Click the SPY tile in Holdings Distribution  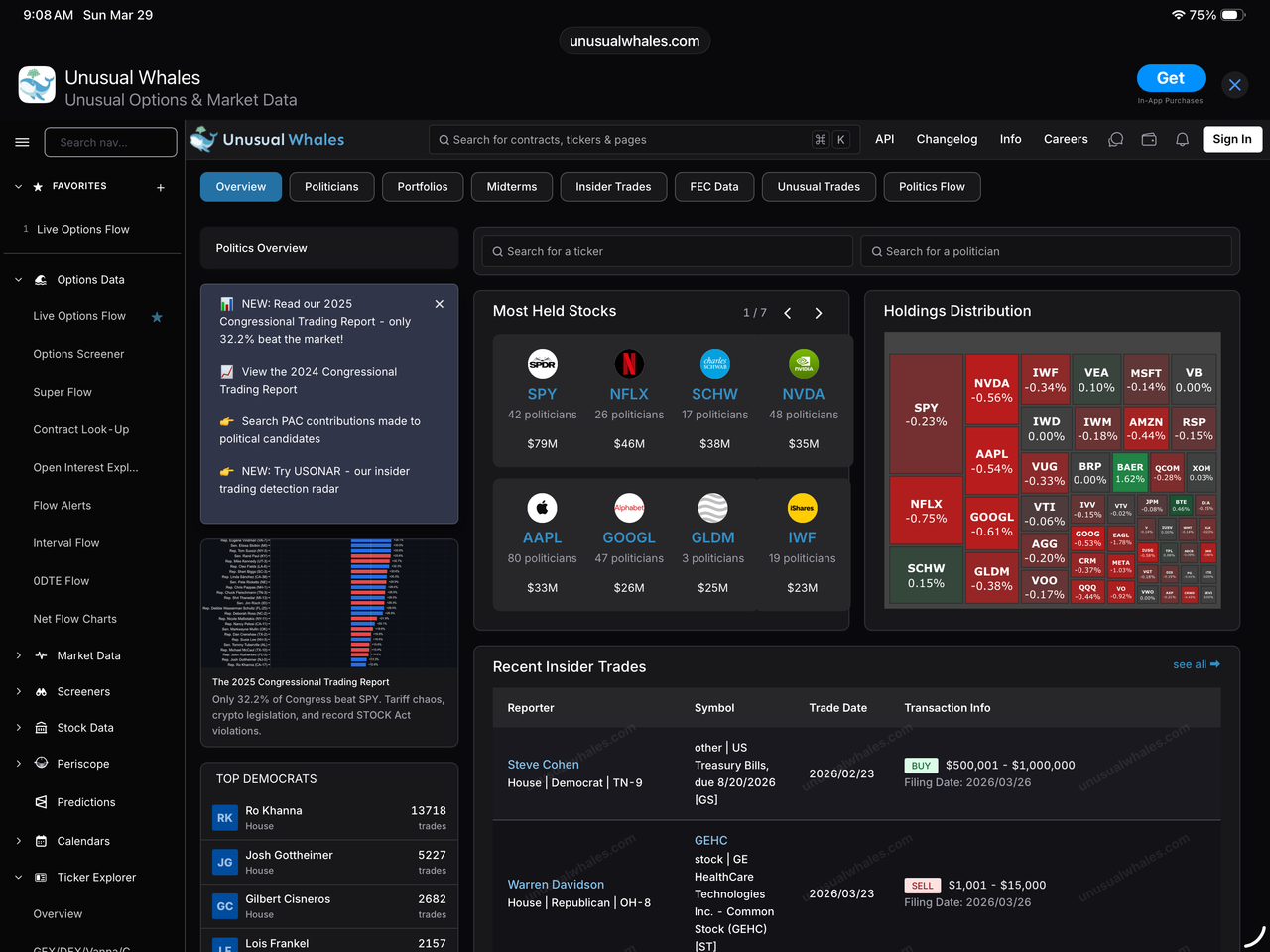pyautogui.click(x=926, y=414)
